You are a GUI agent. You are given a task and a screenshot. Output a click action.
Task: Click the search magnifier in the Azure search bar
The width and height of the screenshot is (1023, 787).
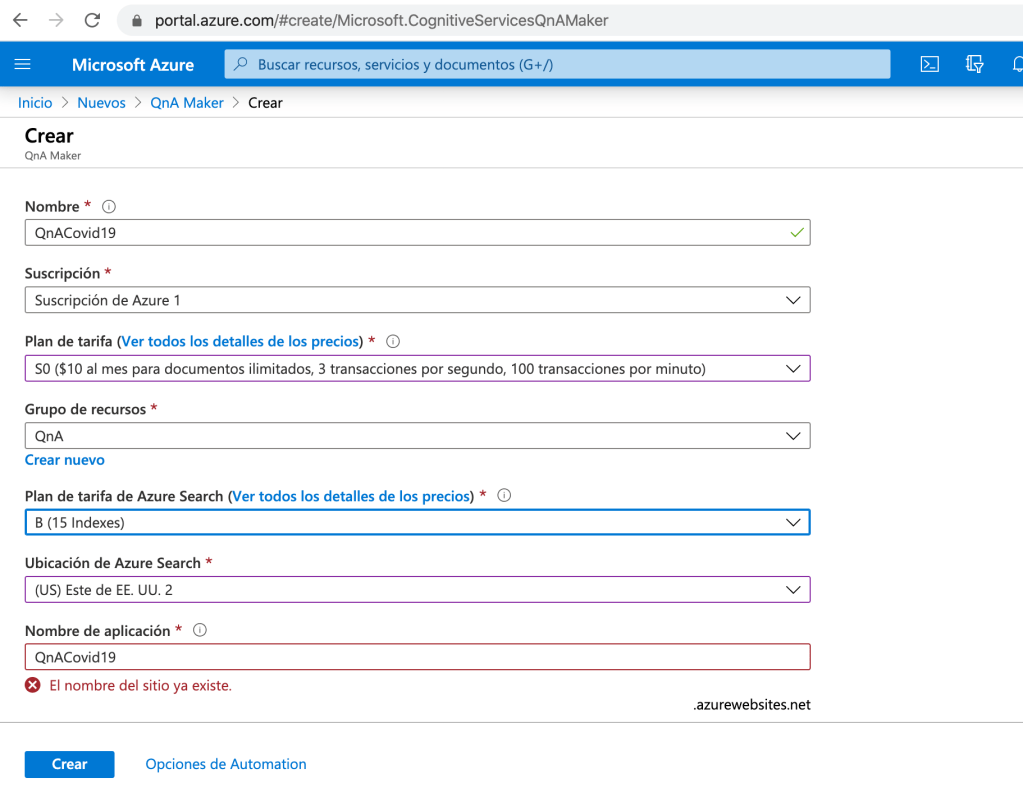pyautogui.click(x=239, y=64)
